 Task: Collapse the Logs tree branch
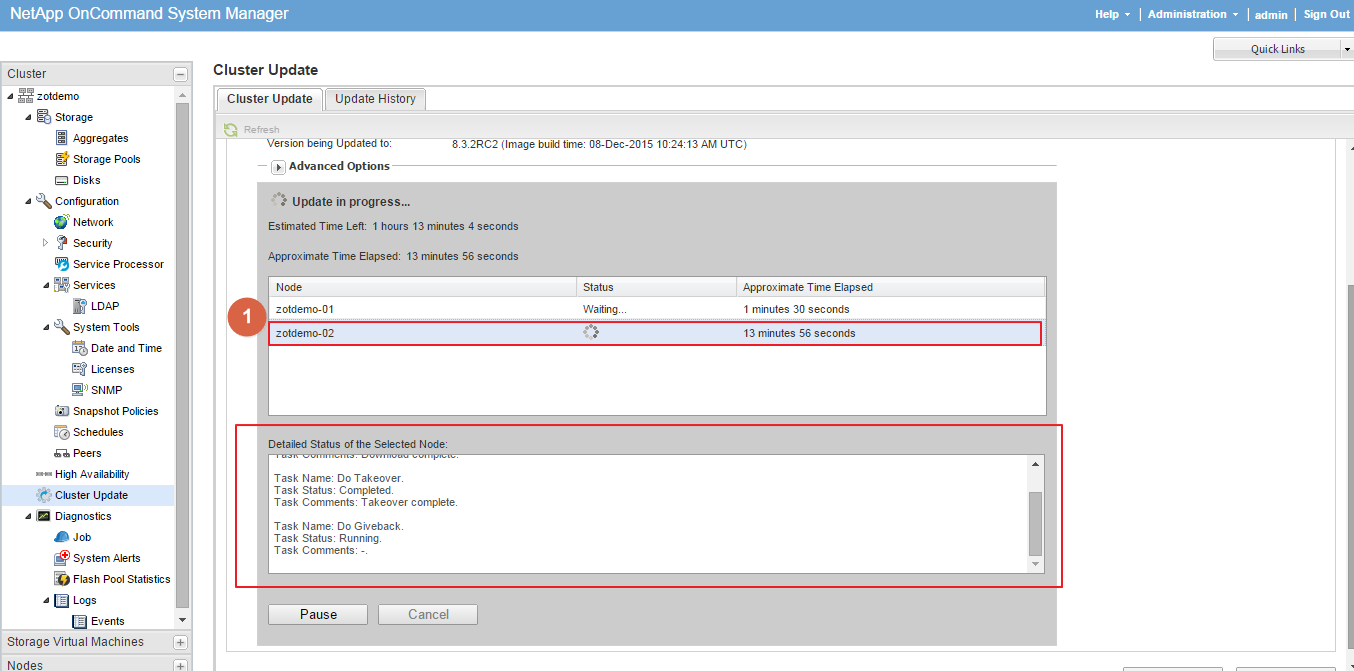pos(47,600)
